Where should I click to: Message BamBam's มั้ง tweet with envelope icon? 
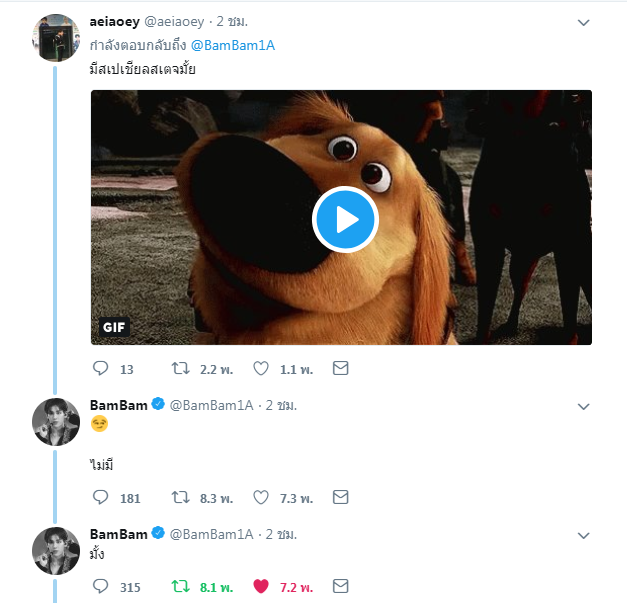point(341,586)
